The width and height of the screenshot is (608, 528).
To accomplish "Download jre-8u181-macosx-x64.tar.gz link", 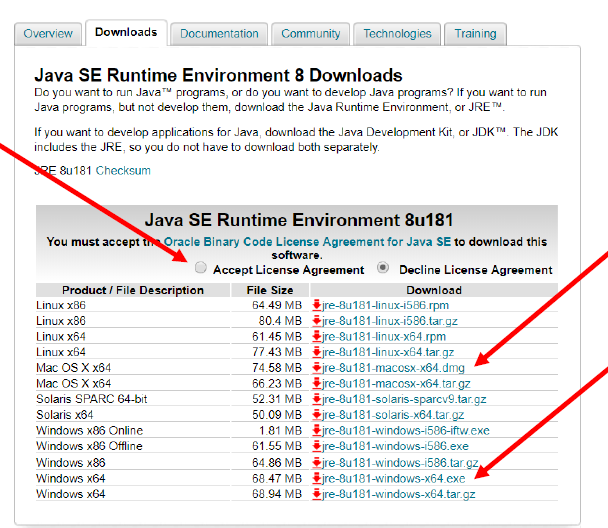I will (395, 384).
